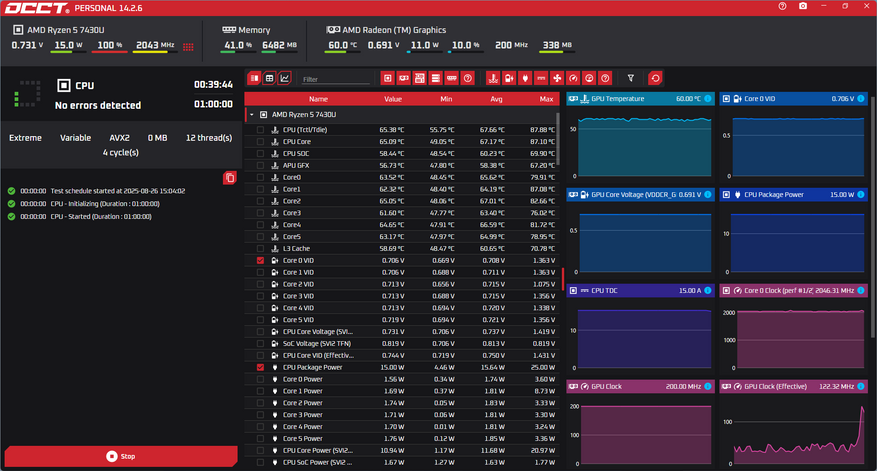Enable graph for Core 0 Power
Viewport: 877px width, 471px height.
(260, 379)
